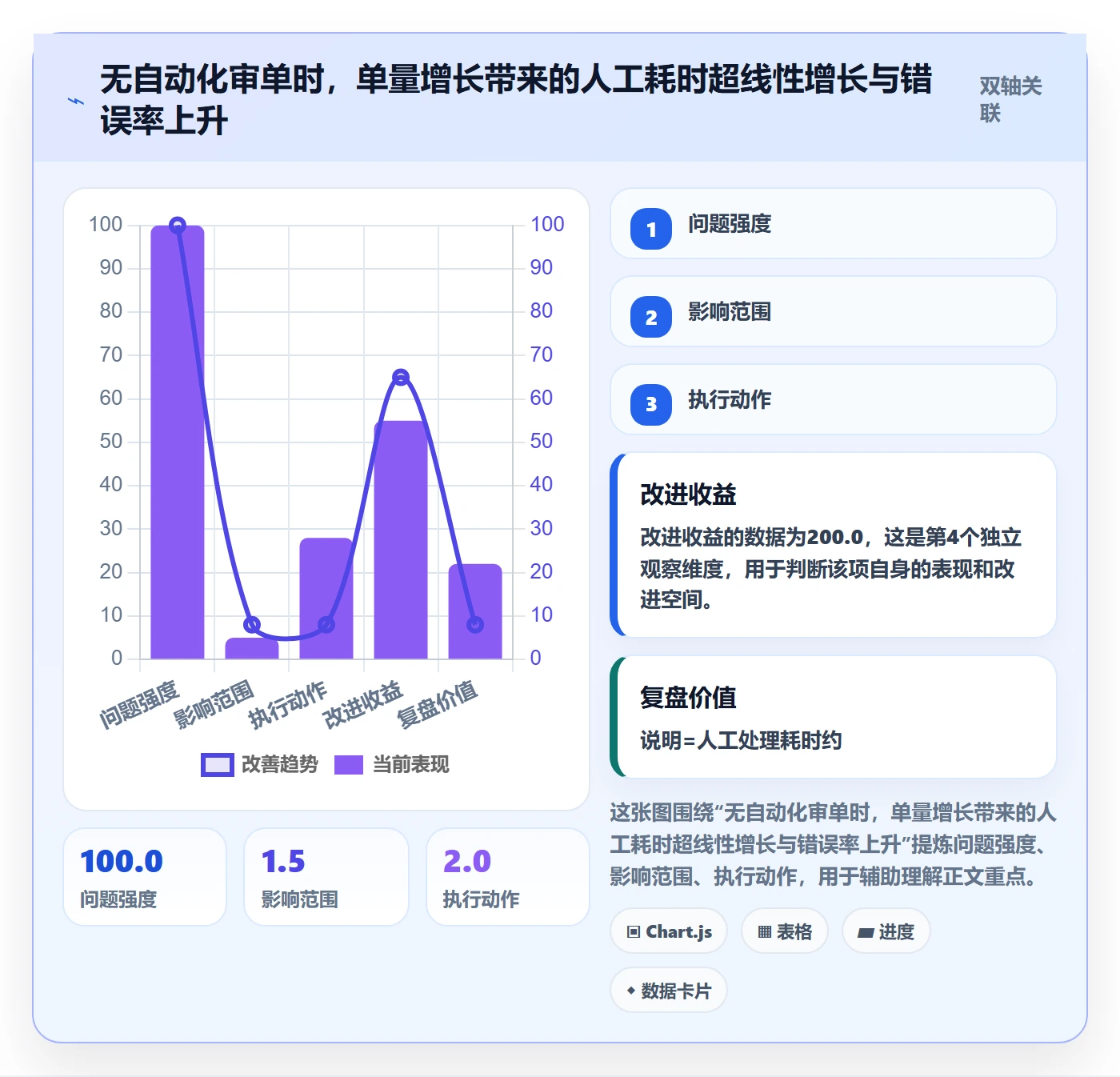
Task: Click the number 2 badge for 影响范围
Action: pyautogui.click(x=651, y=317)
